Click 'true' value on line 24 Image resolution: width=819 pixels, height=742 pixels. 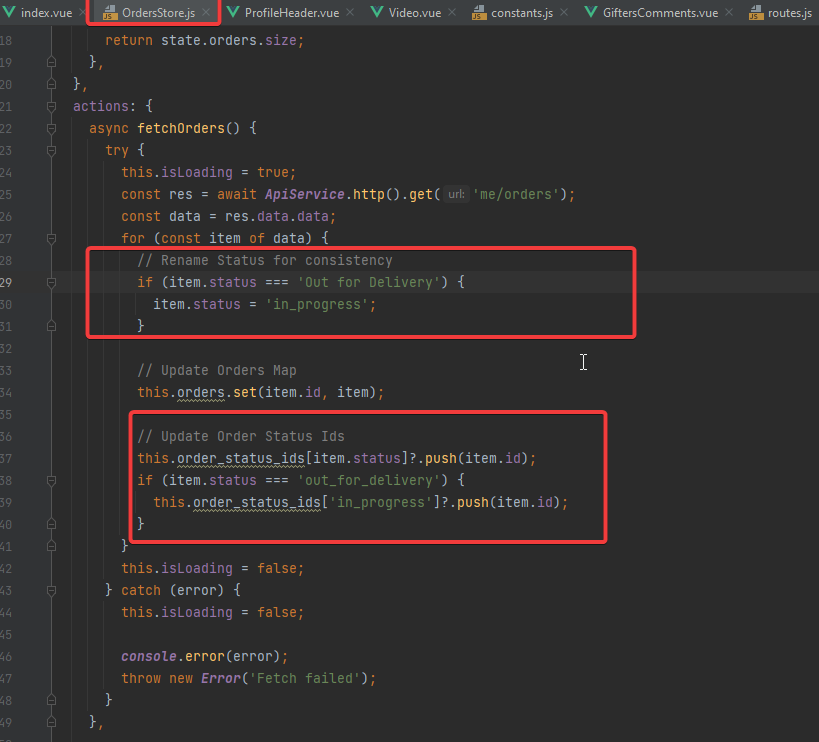tap(273, 172)
